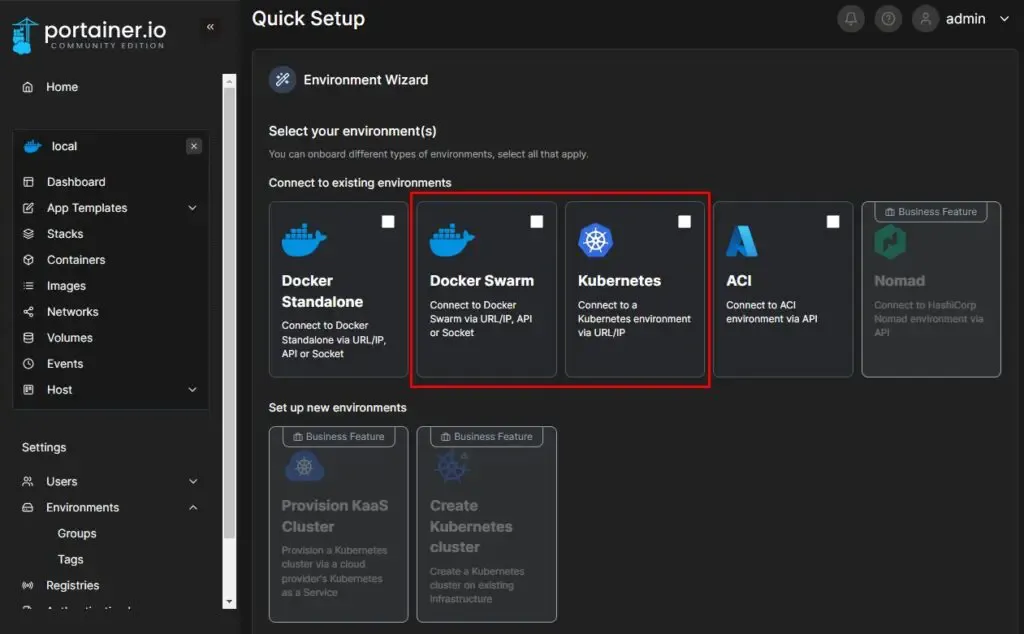1024x634 pixels.
Task: Click the 'Connect to existing environments' heading
Action: click(360, 183)
